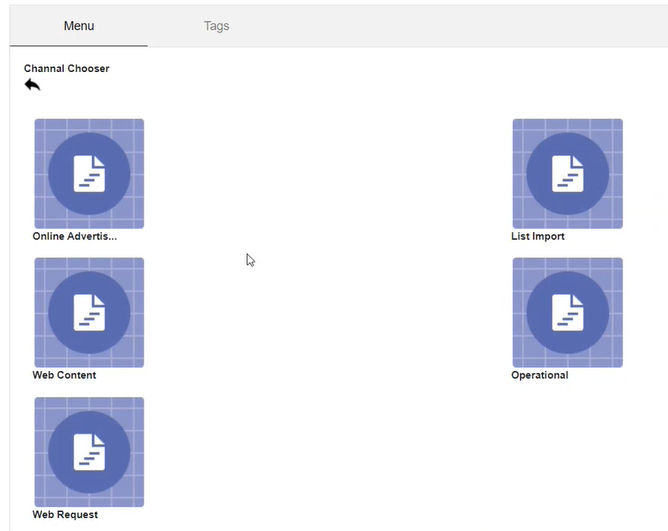Image resolution: width=668 pixels, height=531 pixels.
Task: Choose the Operational channel tile
Action: (567, 312)
